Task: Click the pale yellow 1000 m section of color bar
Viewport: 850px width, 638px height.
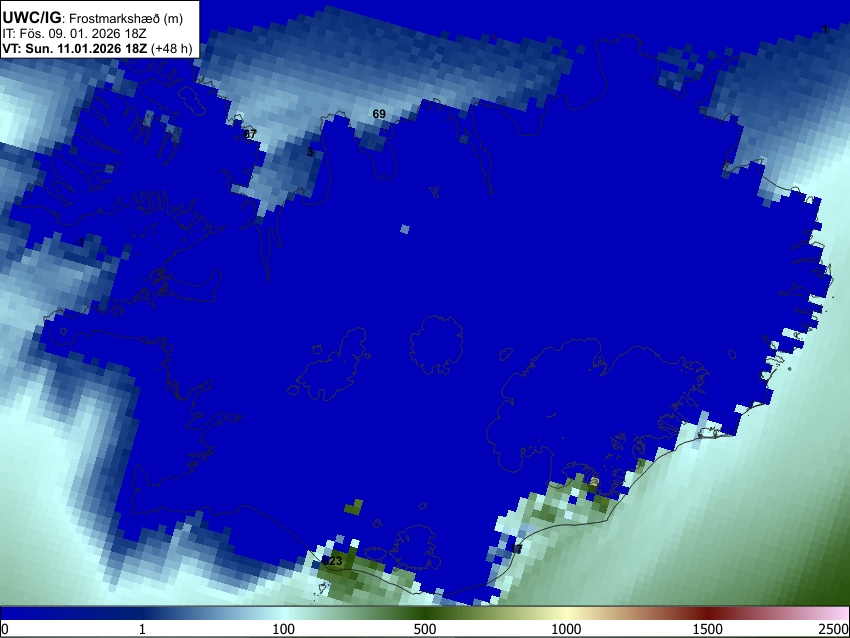Action: pyautogui.click(x=566, y=613)
